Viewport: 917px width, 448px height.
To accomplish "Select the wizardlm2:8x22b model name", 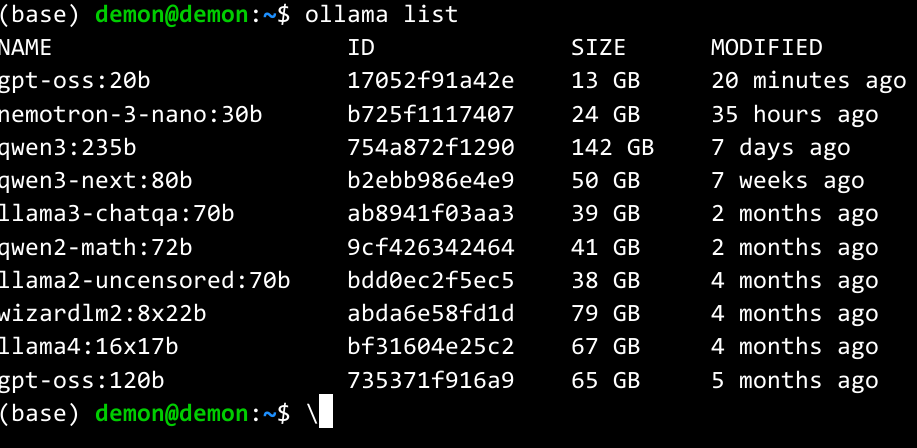I will pyautogui.click(x=103, y=314).
